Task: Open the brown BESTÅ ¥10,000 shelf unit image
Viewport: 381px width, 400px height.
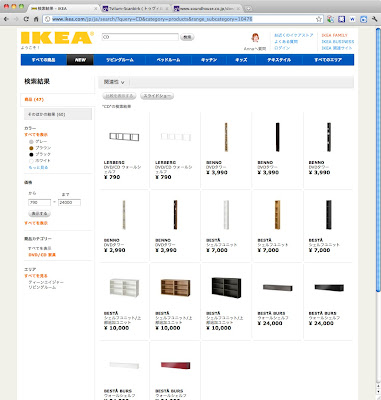Action: [175, 288]
